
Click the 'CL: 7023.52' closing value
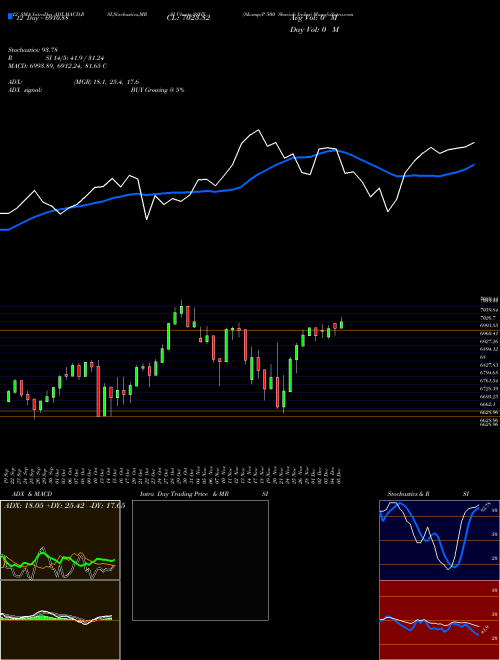pyautogui.click(x=188, y=18)
